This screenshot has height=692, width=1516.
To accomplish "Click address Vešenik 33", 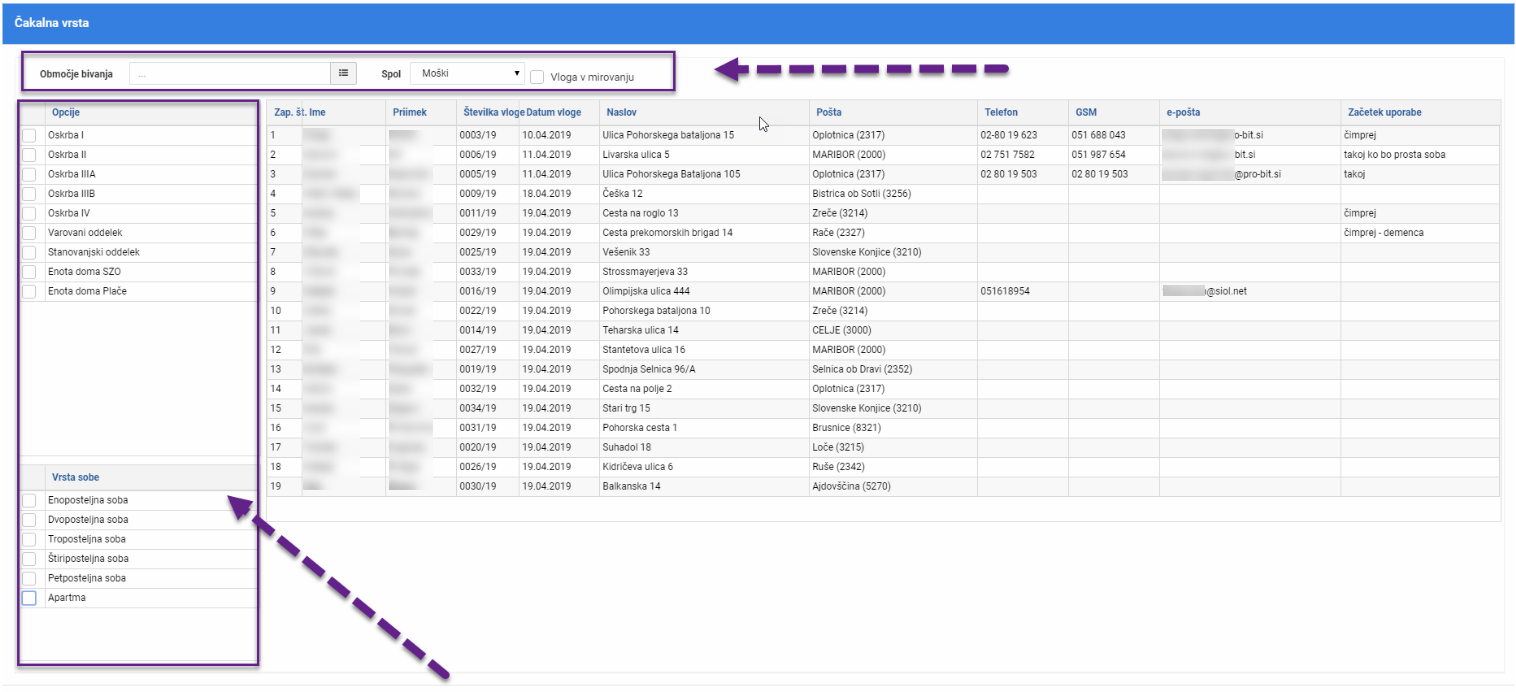I will pos(626,252).
